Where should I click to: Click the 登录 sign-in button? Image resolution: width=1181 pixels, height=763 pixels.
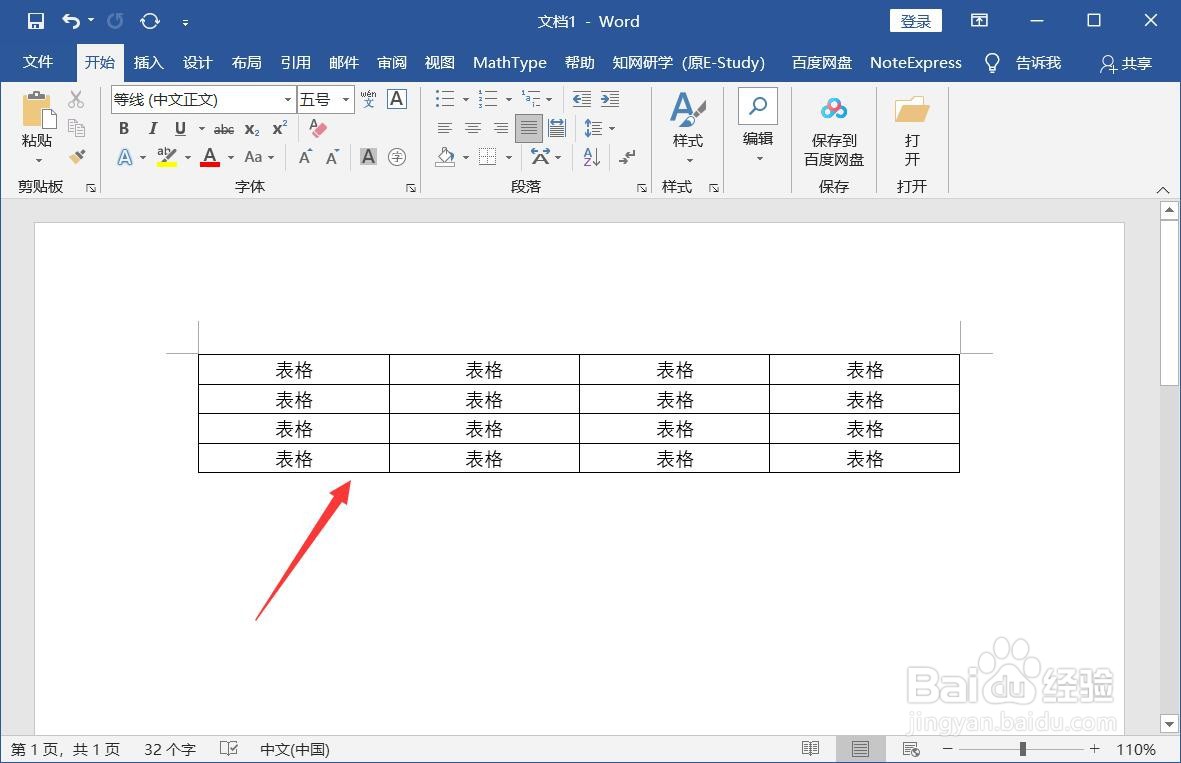point(916,21)
